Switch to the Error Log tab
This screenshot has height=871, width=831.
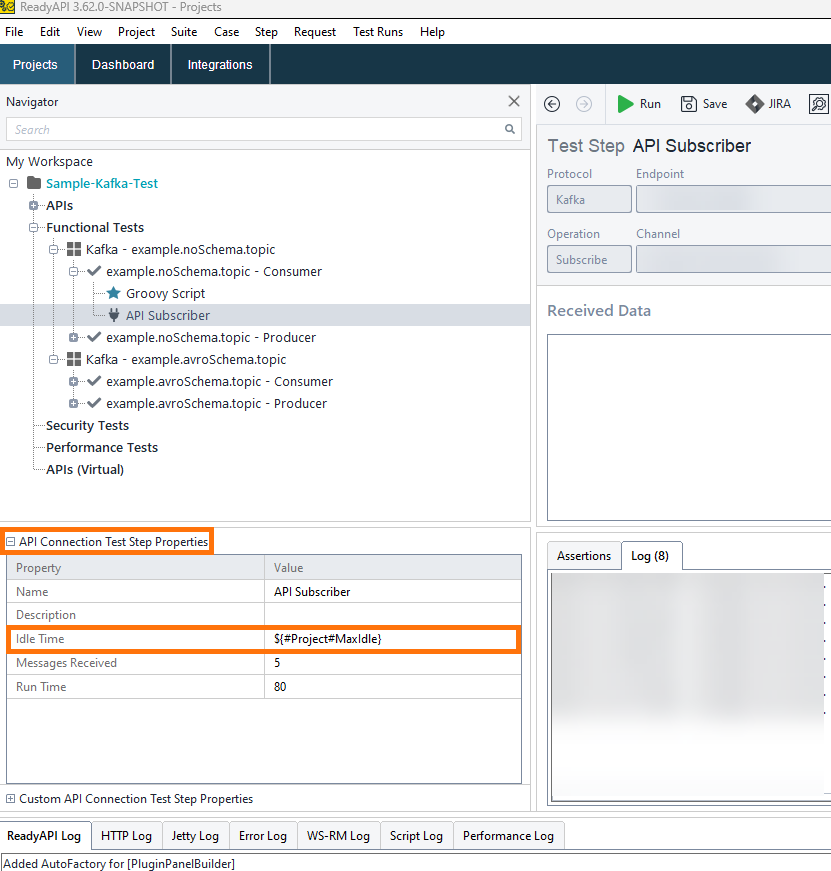click(x=263, y=836)
